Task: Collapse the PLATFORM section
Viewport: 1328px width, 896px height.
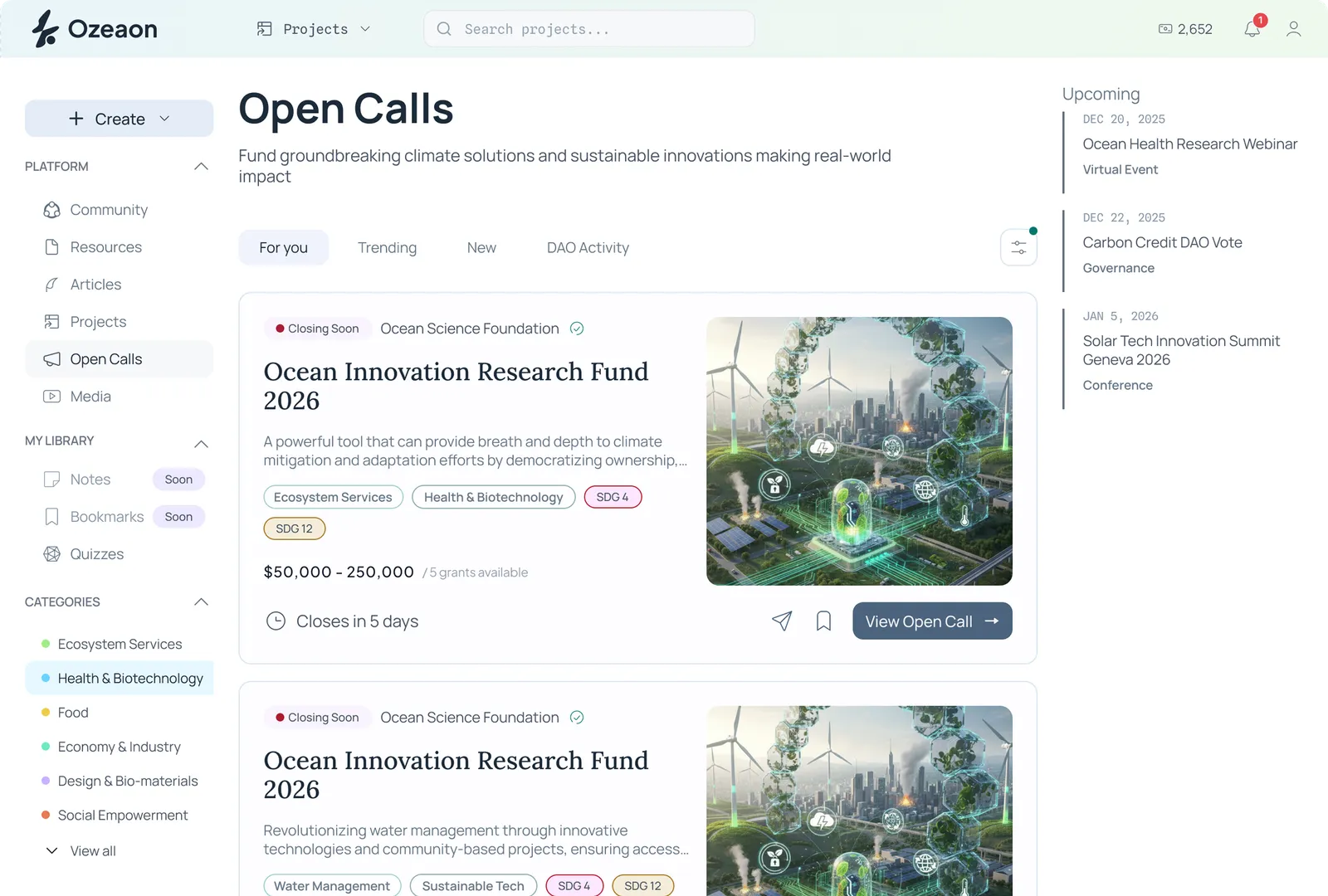Action: click(x=201, y=167)
